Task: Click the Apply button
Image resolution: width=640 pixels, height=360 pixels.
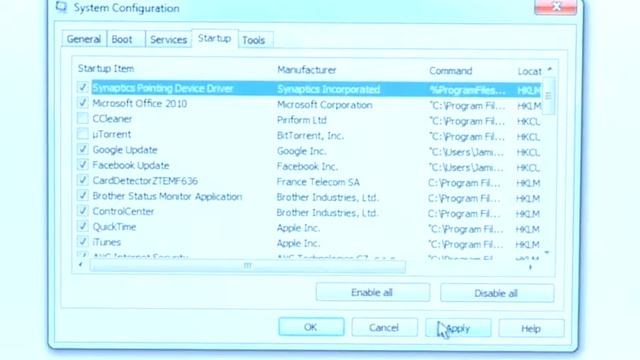Action: click(x=458, y=329)
